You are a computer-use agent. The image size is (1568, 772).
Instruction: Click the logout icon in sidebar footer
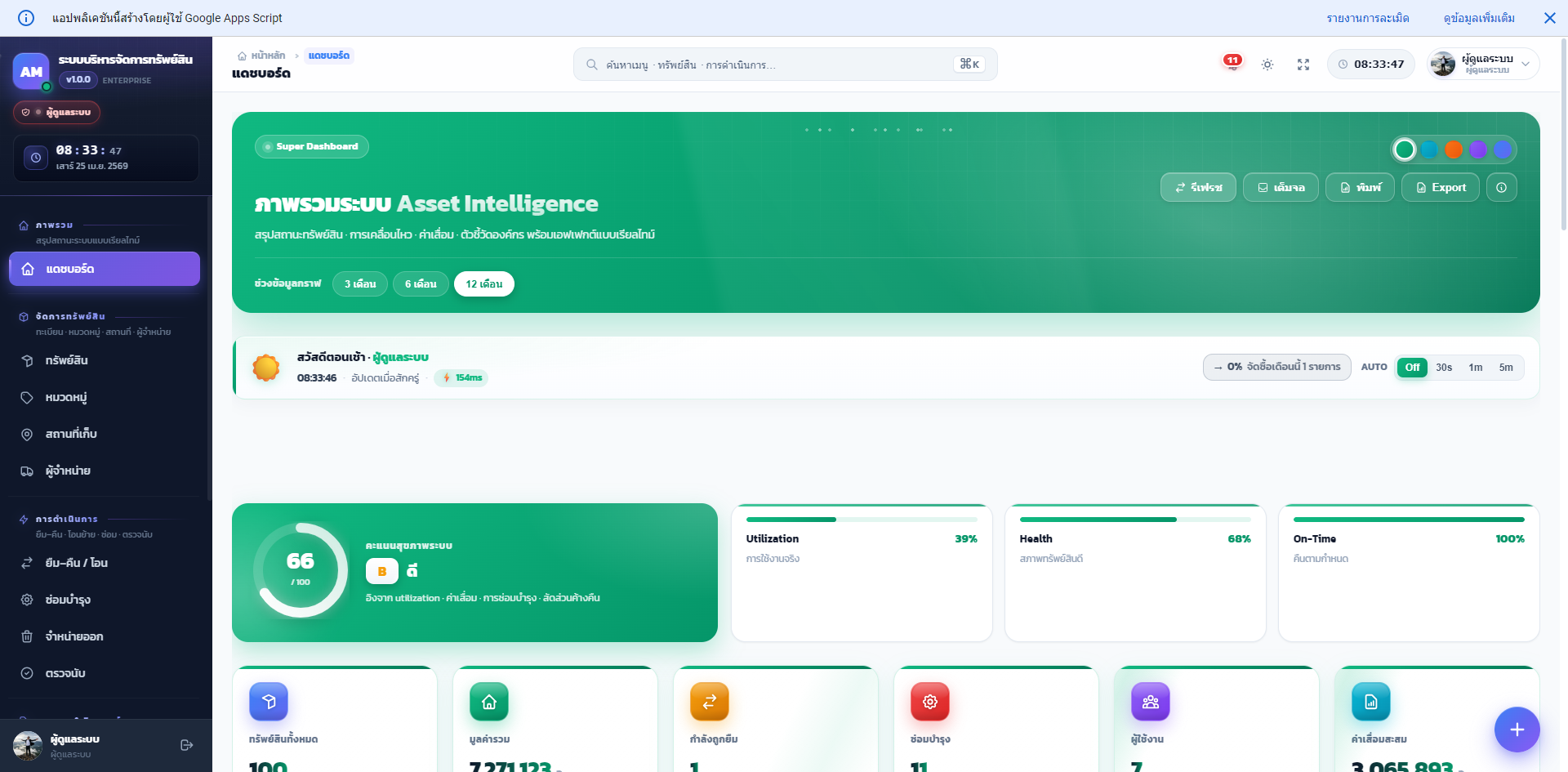click(186, 745)
